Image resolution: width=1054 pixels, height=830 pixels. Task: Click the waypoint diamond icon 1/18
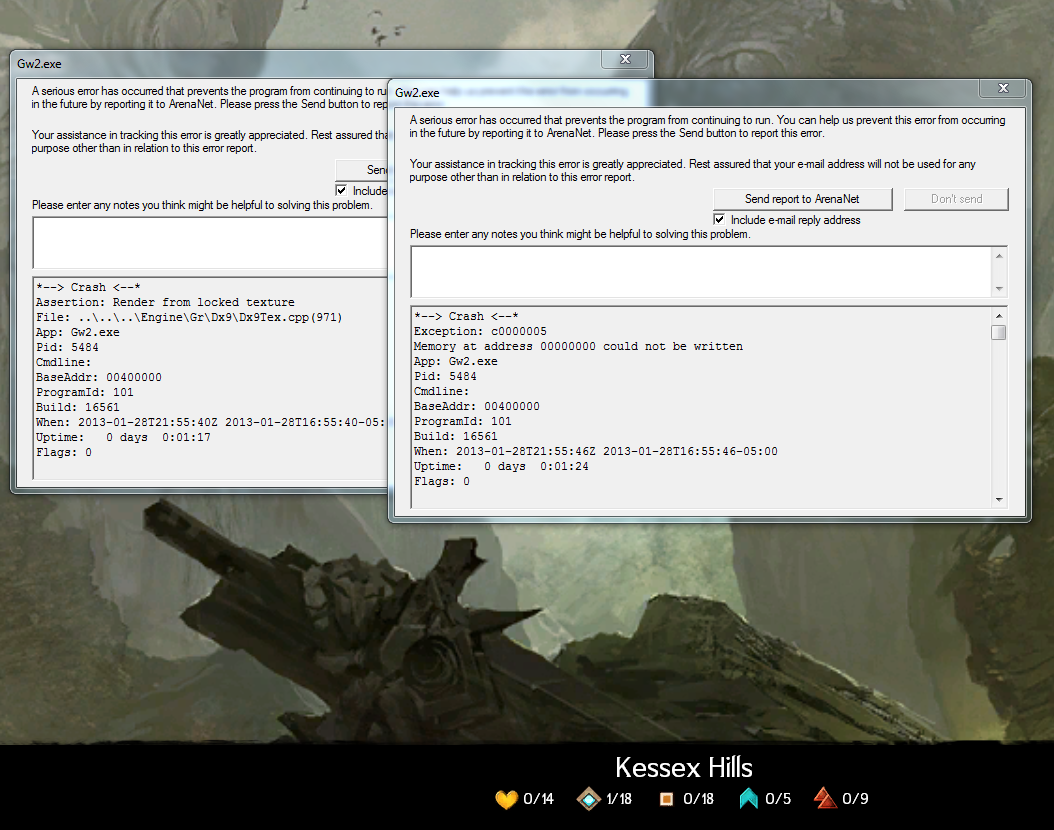point(589,799)
